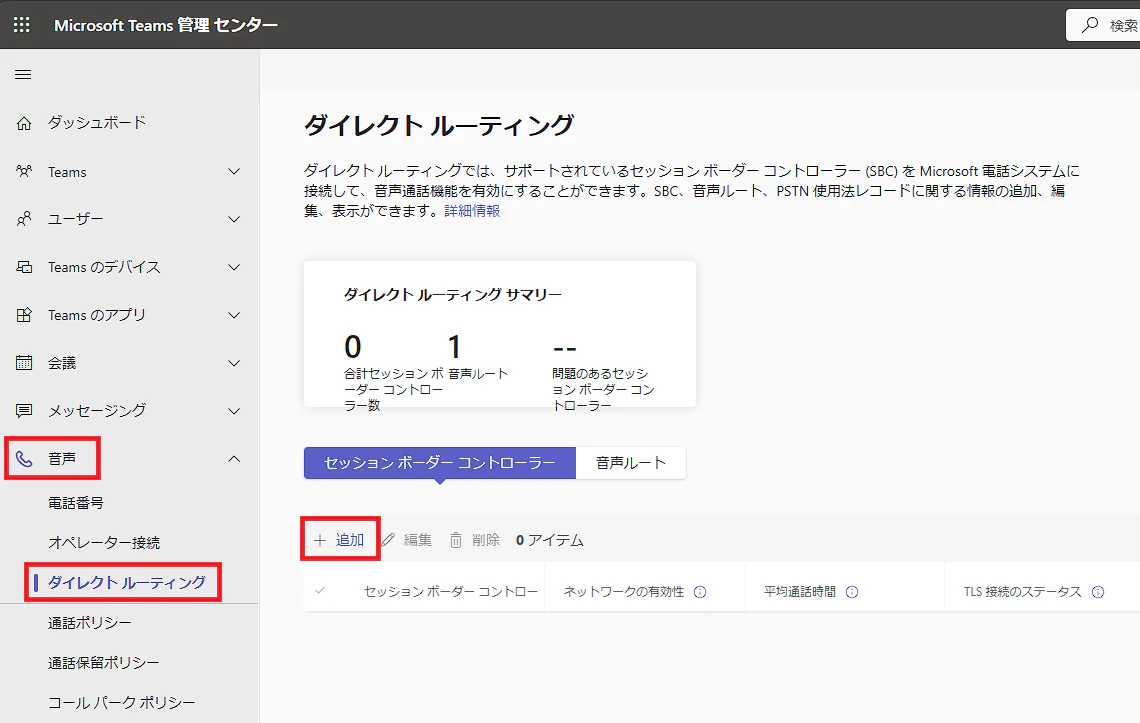Click the 削除 button text
The width and height of the screenshot is (1140, 723).
pyautogui.click(x=486, y=540)
